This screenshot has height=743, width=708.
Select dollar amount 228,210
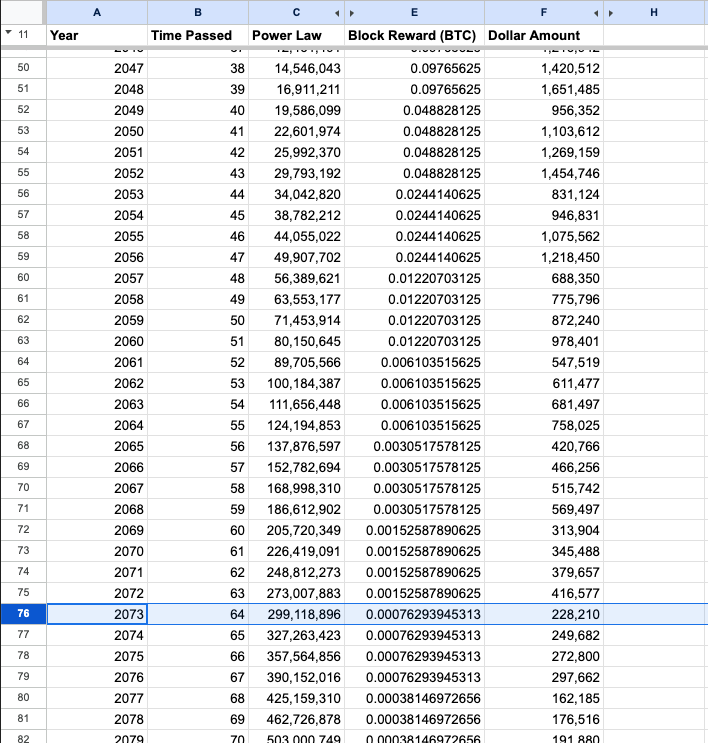coord(544,614)
